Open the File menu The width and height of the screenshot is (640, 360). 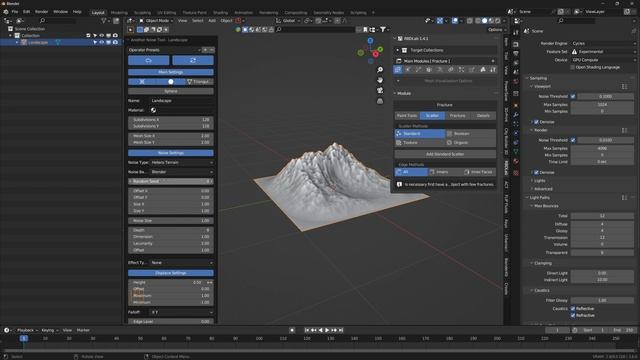[x=15, y=12]
